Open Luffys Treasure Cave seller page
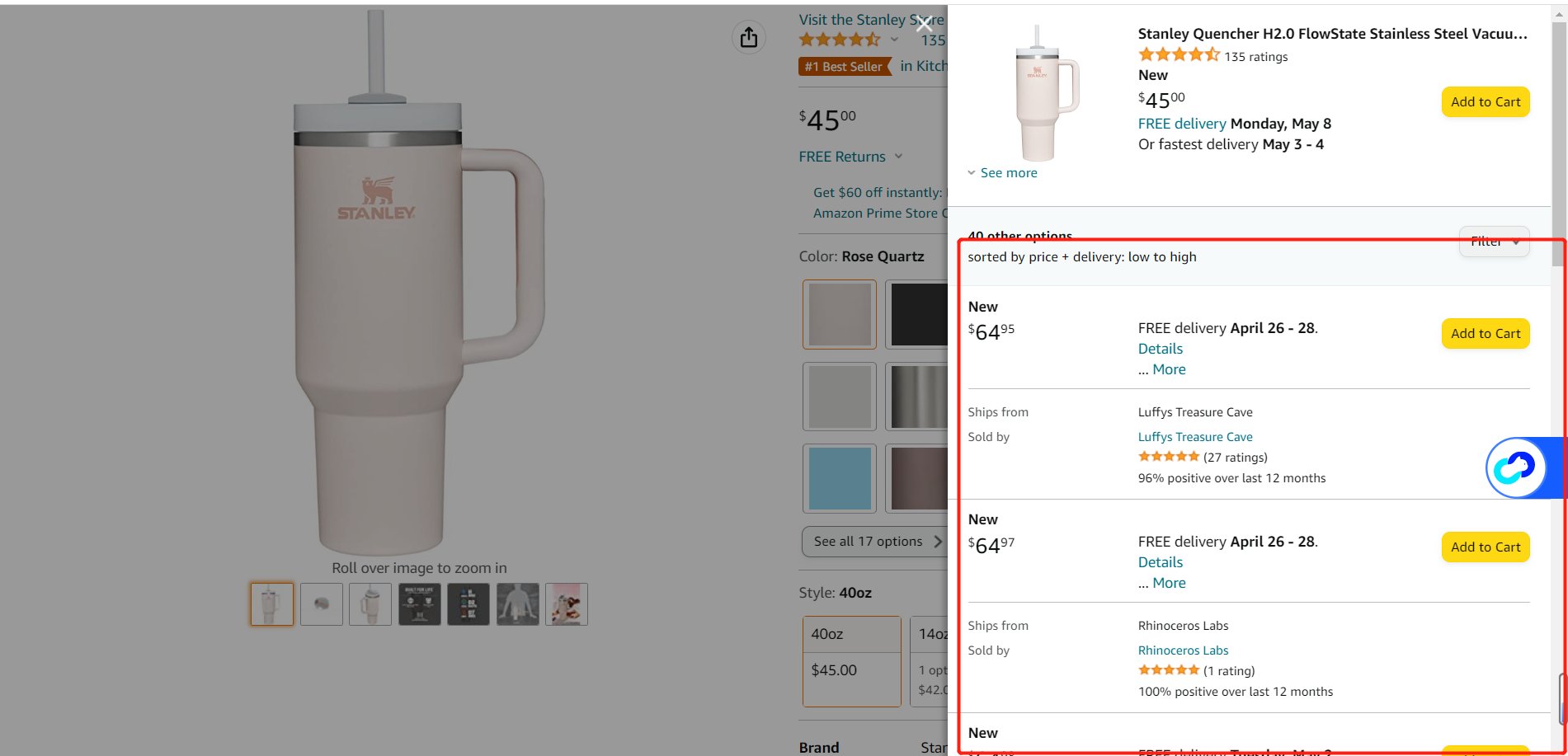 click(x=1195, y=437)
